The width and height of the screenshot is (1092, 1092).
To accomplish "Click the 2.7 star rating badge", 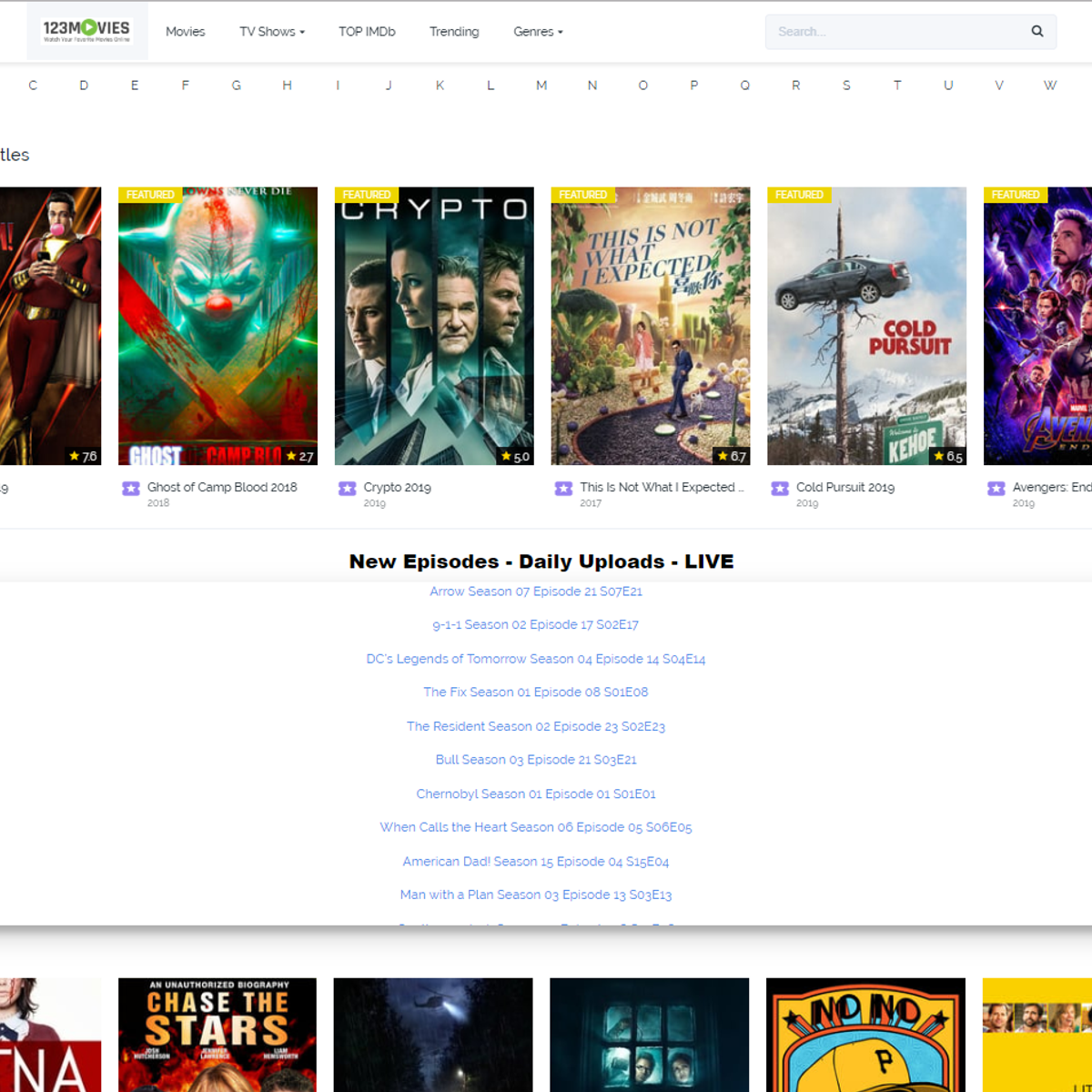I will point(299,456).
